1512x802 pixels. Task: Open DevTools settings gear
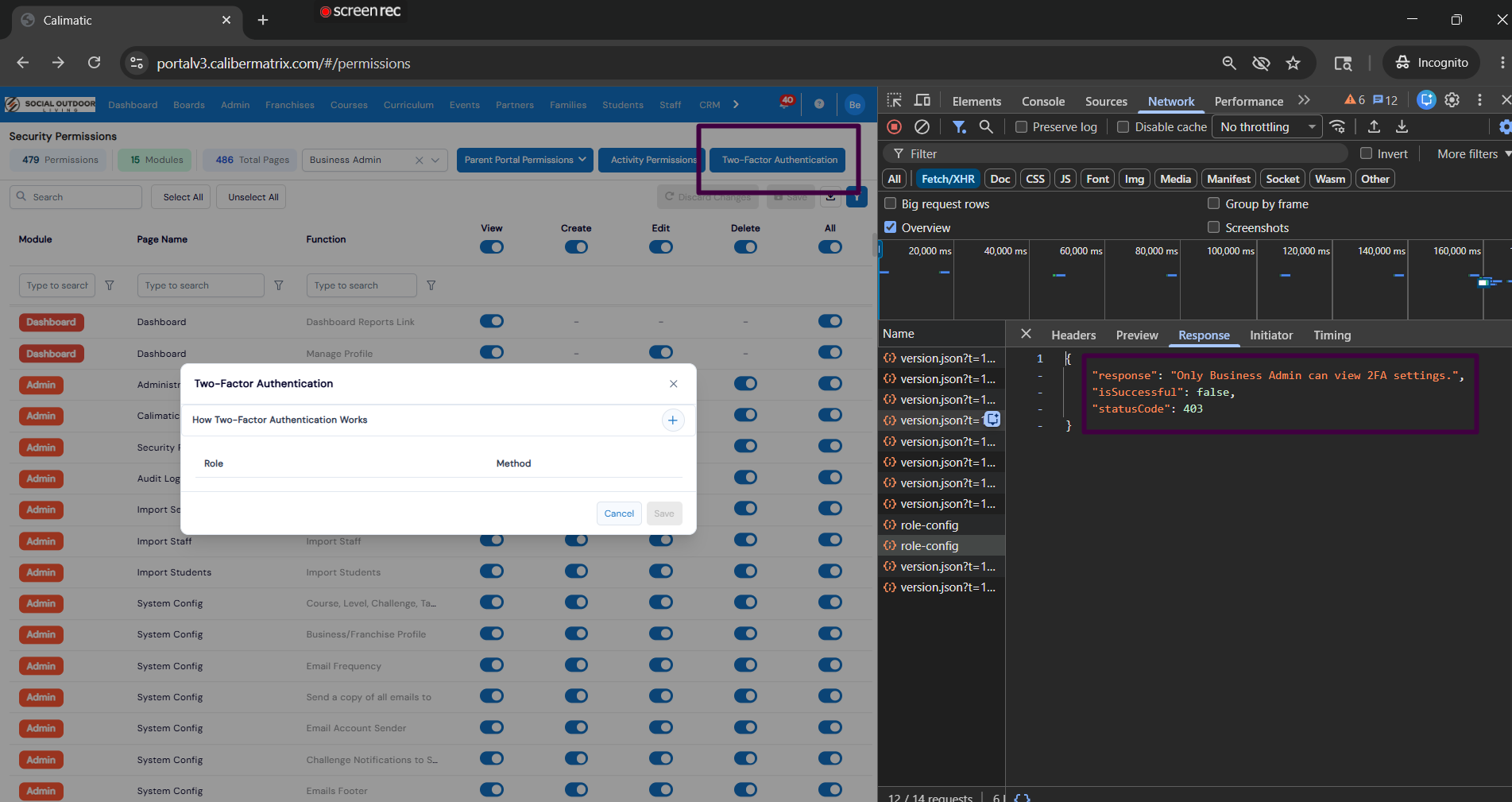click(x=1452, y=100)
